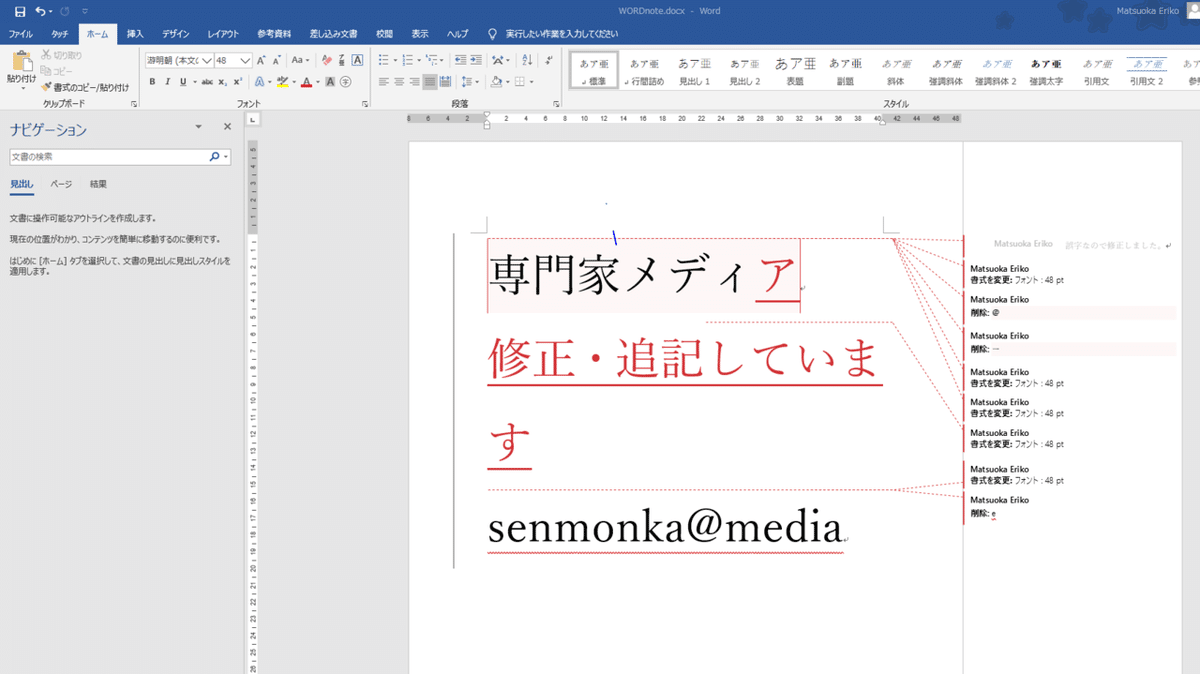Pick the yellow text highlight color
Viewport: 1200px width, 674px height.
click(x=282, y=82)
